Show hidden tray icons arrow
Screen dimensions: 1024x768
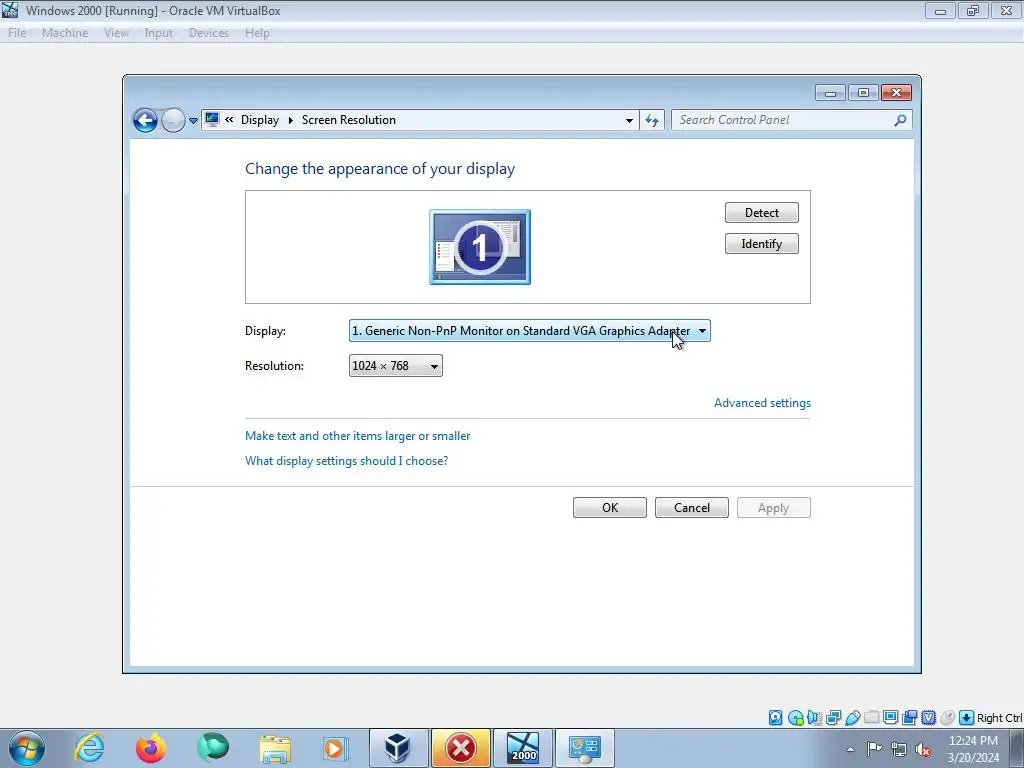tap(850, 750)
